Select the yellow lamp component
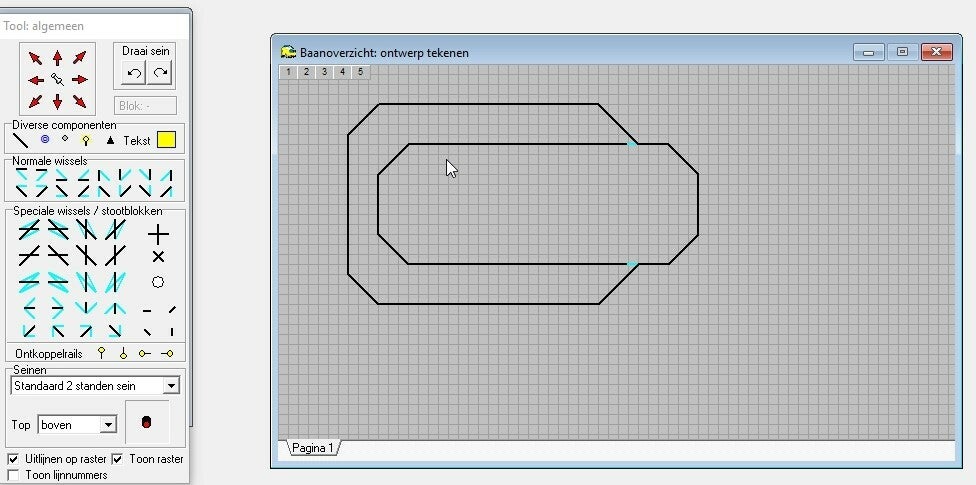 pos(86,140)
